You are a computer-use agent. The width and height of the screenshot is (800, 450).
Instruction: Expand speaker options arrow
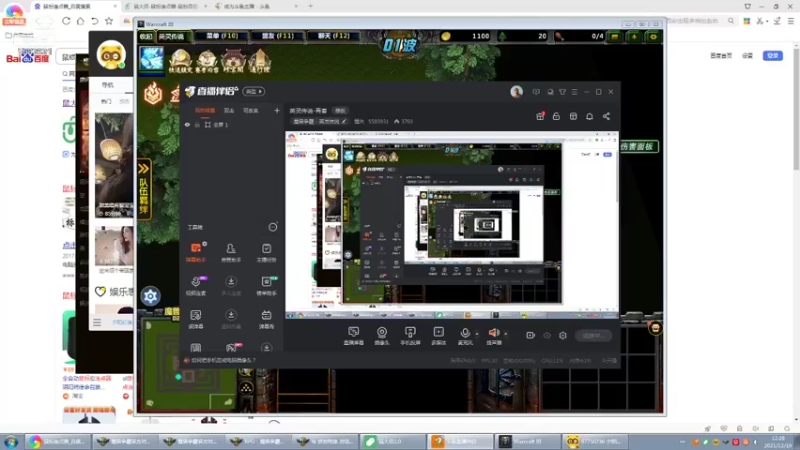(506, 334)
